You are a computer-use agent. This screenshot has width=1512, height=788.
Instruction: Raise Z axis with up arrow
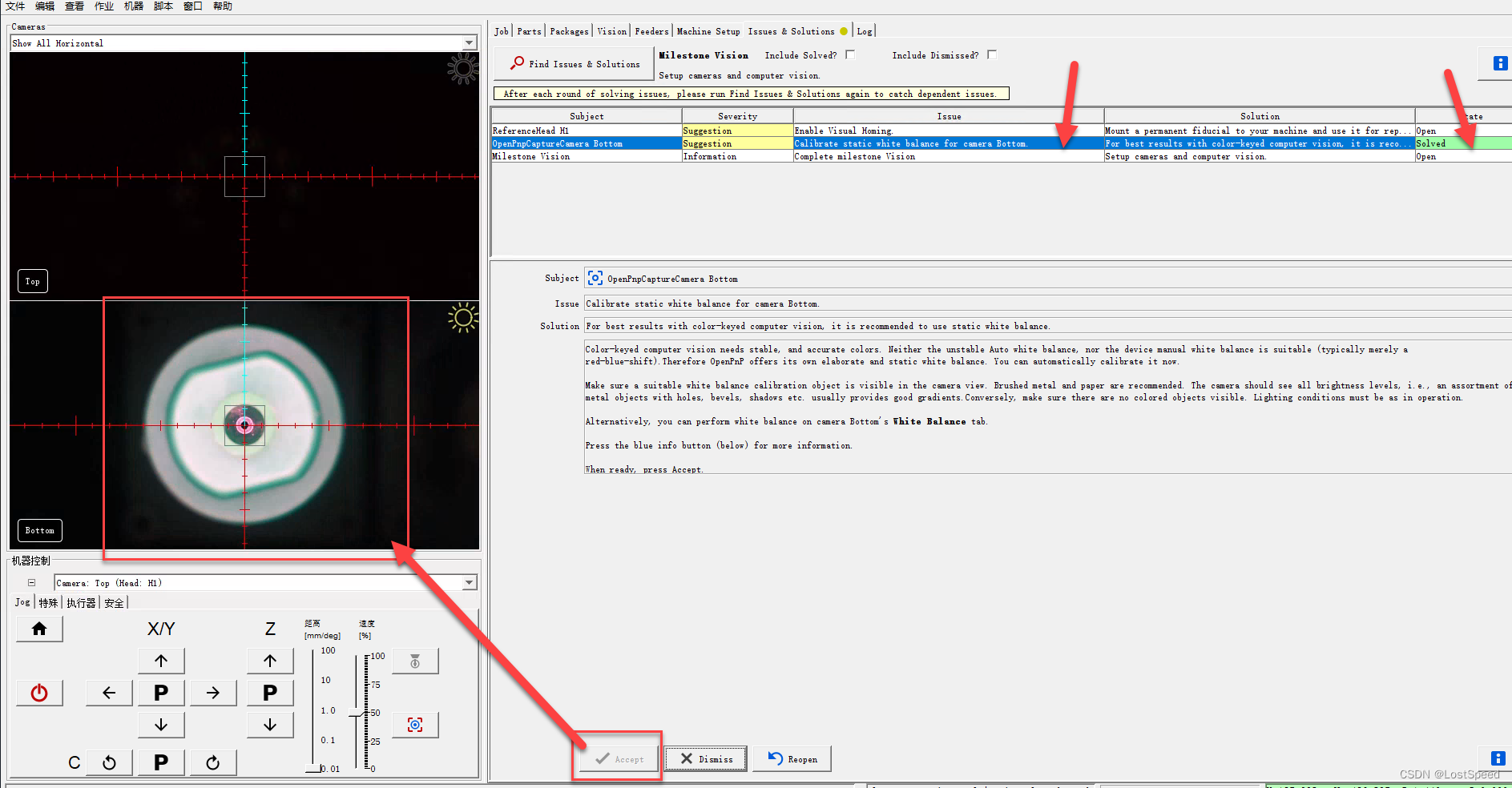[x=270, y=661]
